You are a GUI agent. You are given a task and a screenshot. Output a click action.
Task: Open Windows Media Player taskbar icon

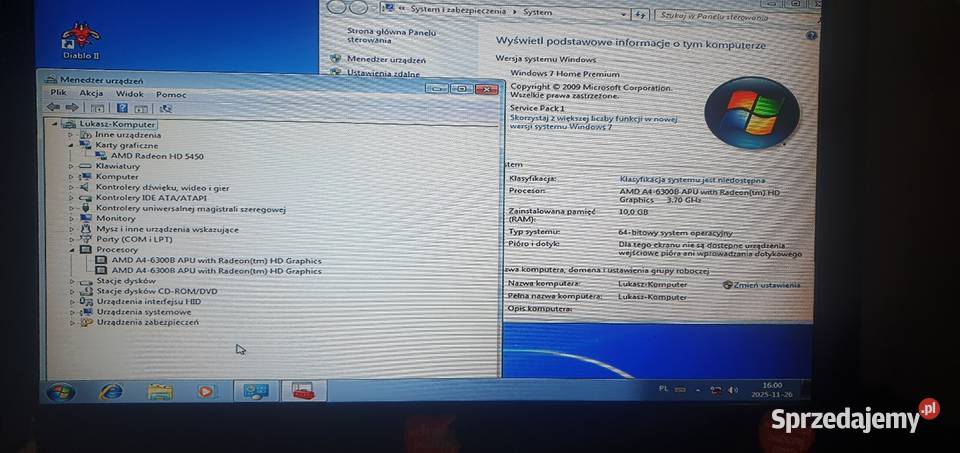click(206, 391)
